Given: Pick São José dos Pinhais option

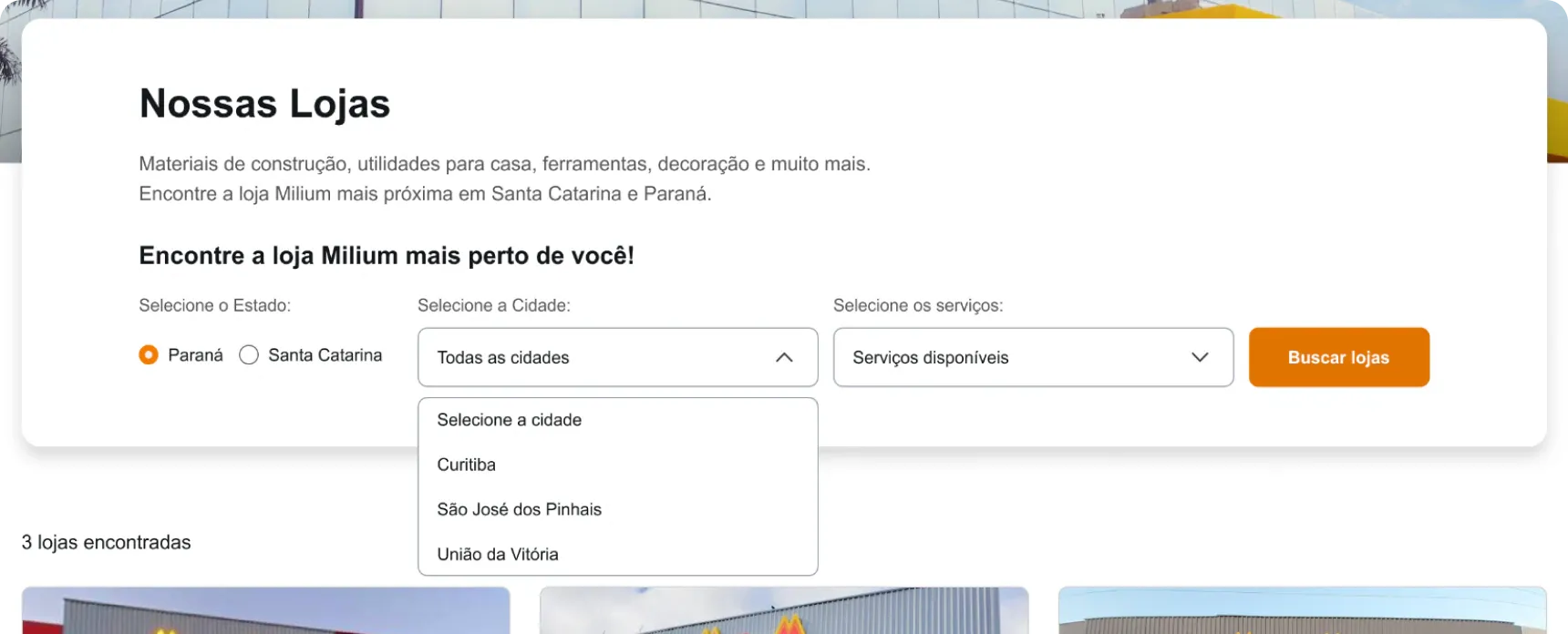Looking at the screenshot, I should click(x=617, y=509).
